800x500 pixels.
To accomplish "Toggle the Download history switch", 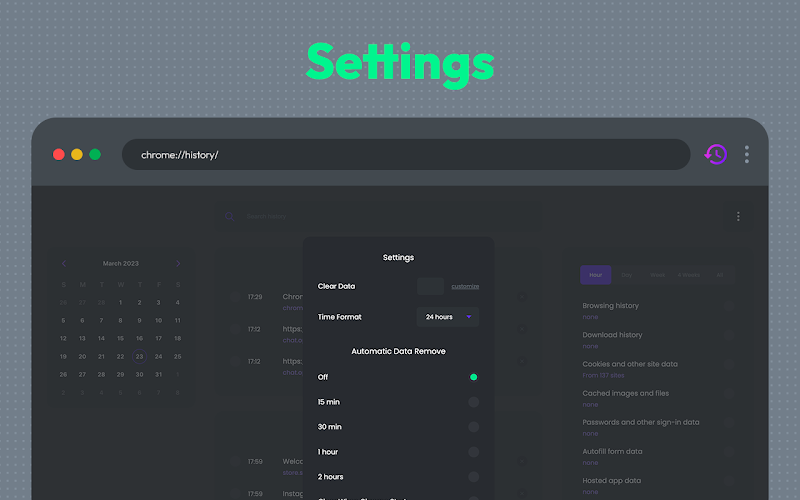I will 729,335.
